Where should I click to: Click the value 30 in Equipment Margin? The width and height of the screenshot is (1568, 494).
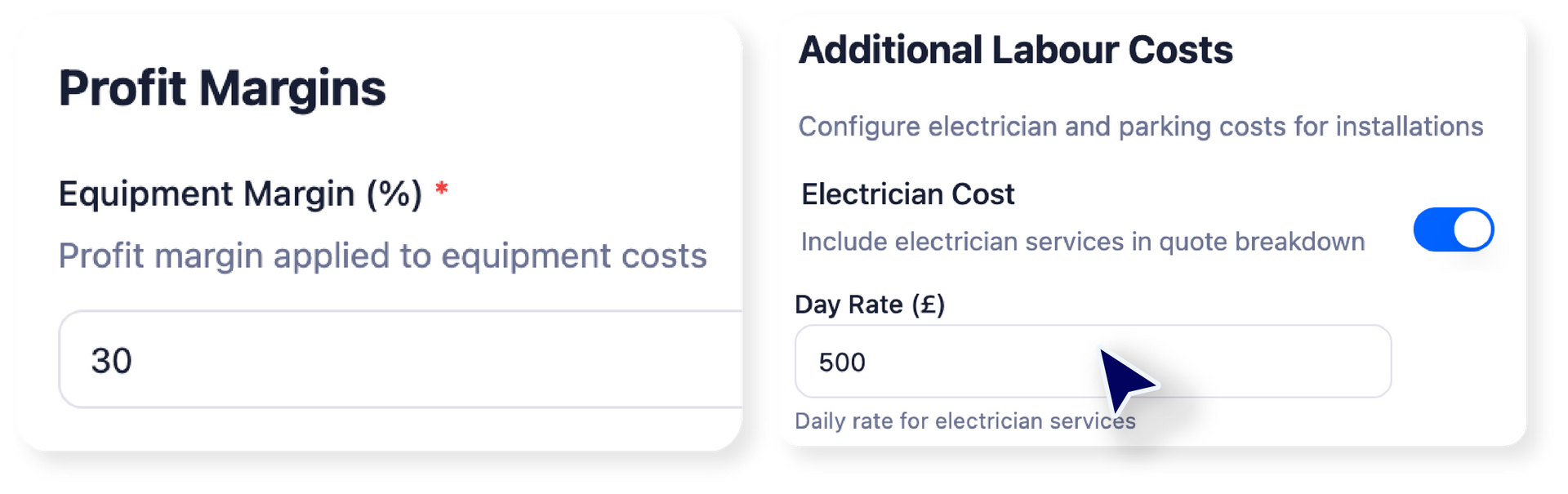[111, 361]
